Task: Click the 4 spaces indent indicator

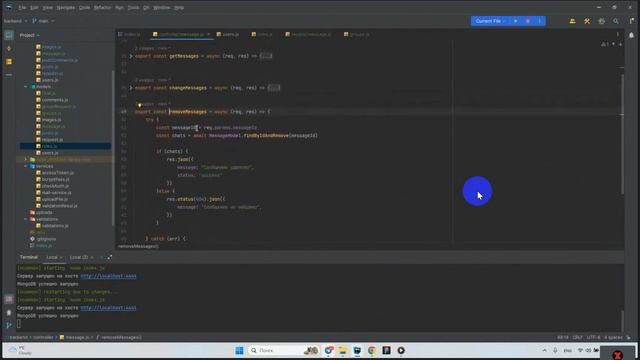Action: pyautogui.click(x=613, y=338)
